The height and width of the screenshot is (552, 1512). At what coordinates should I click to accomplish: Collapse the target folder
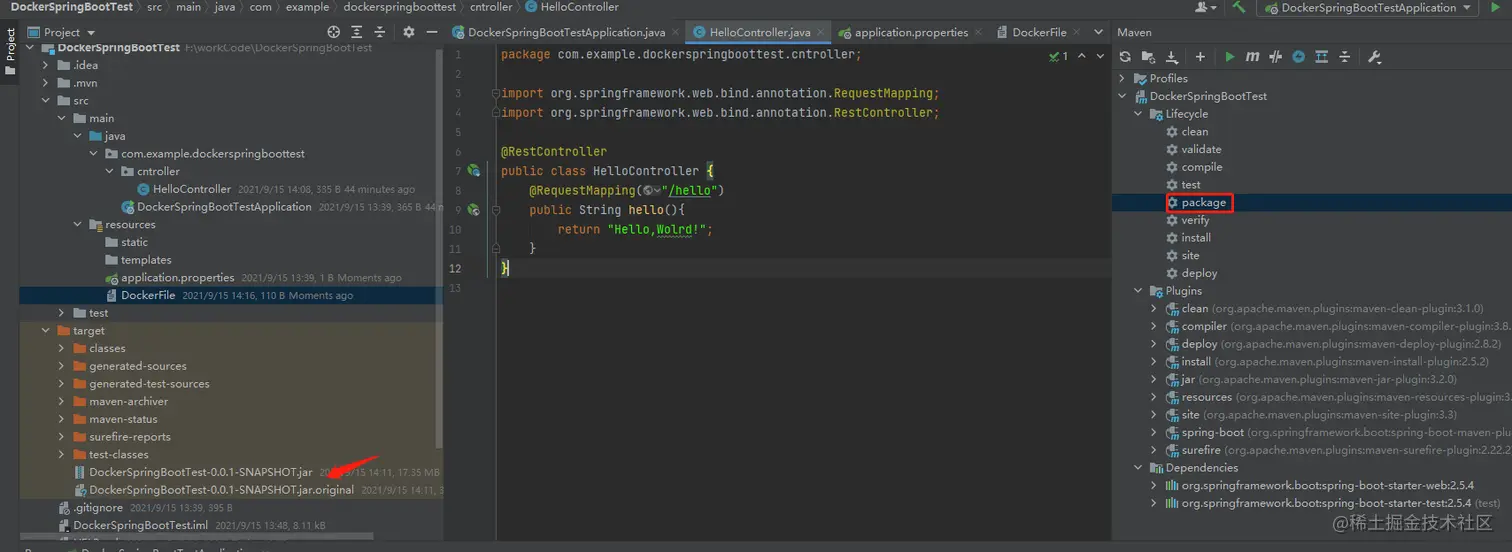pos(46,330)
